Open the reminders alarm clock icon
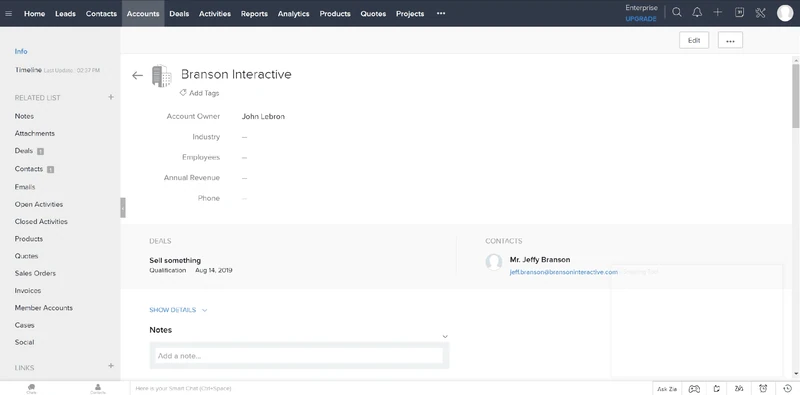800x395 pixels. click(x=763, y=389)
